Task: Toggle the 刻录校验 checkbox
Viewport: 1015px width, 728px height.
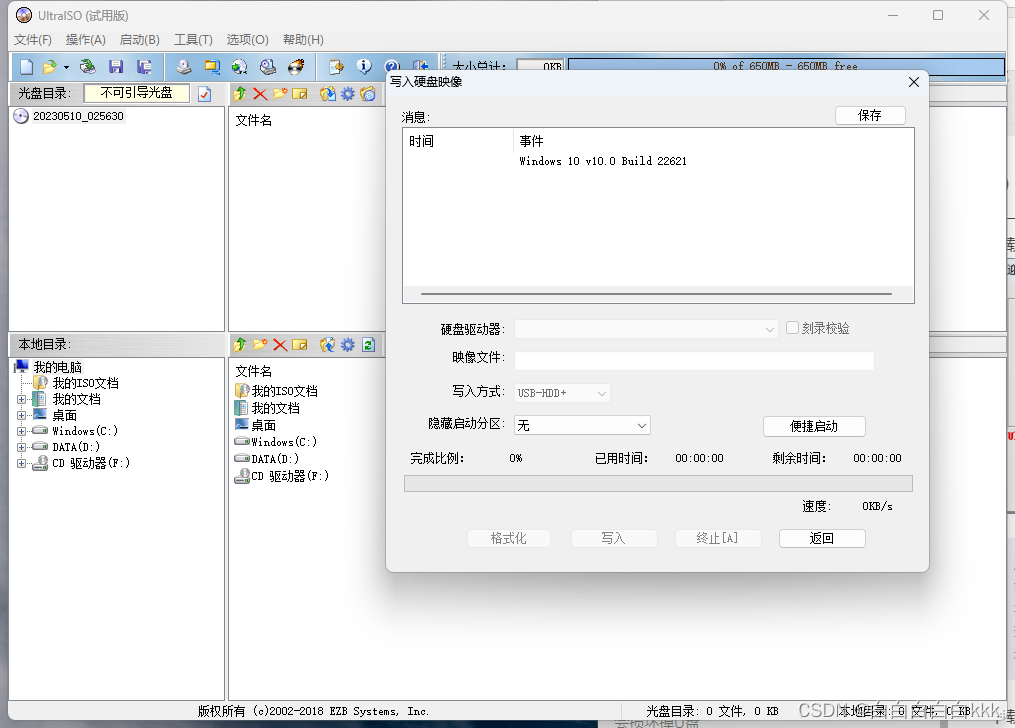Action: click(792, 328)
